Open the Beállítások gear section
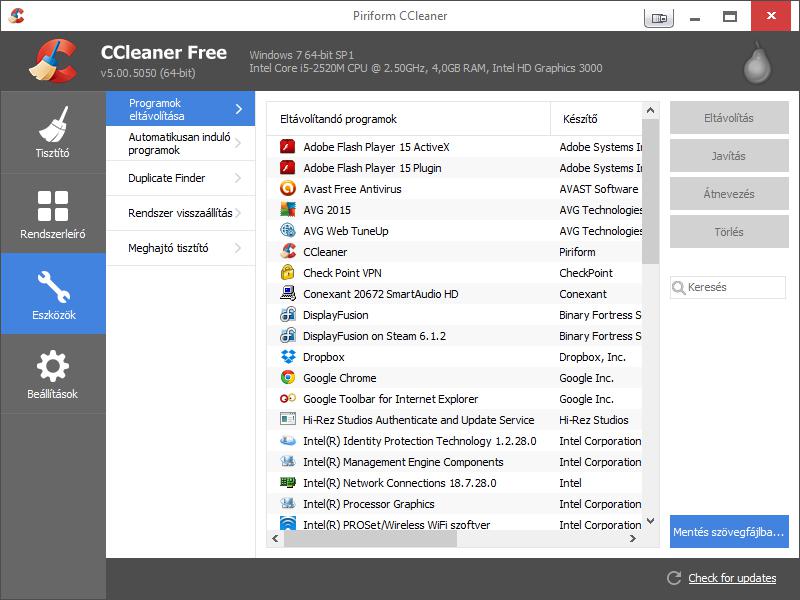 click(x=53, y=373)
